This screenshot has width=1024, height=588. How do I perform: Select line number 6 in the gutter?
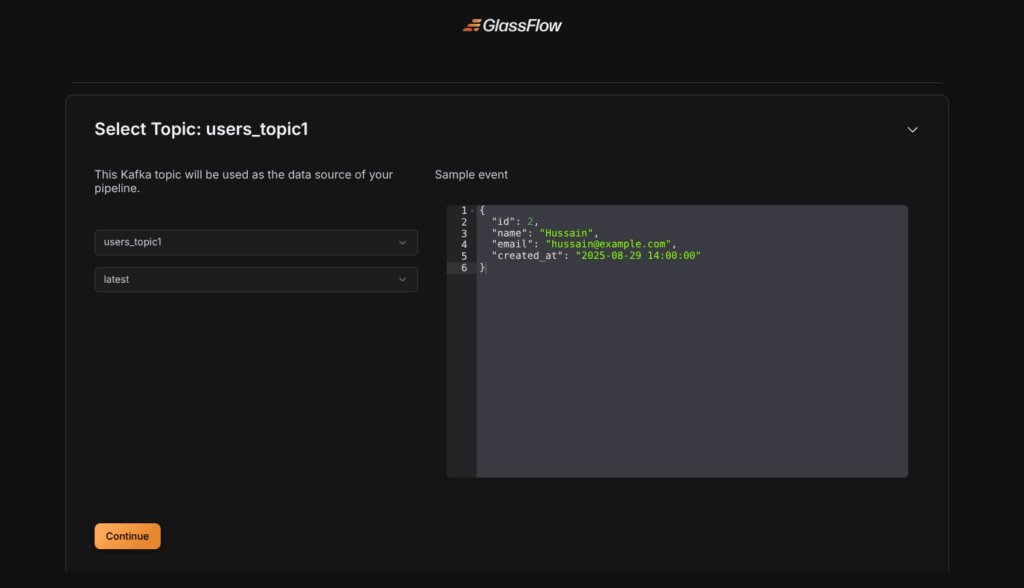click(464, 267)
